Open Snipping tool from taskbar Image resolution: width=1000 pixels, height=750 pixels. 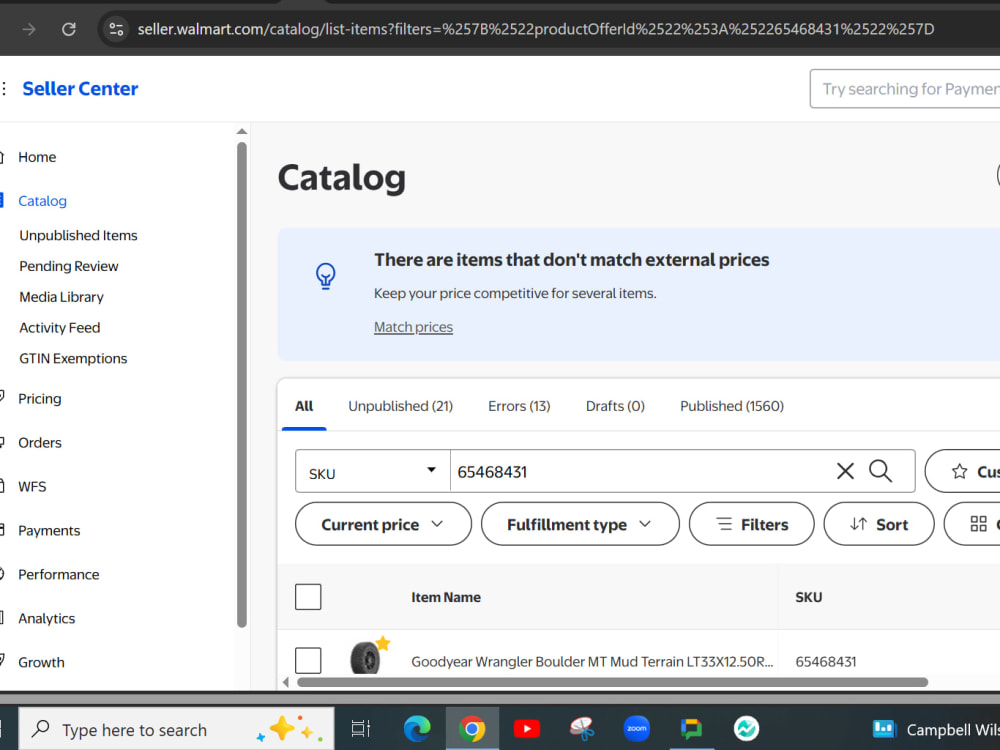[x=582, y=728]
